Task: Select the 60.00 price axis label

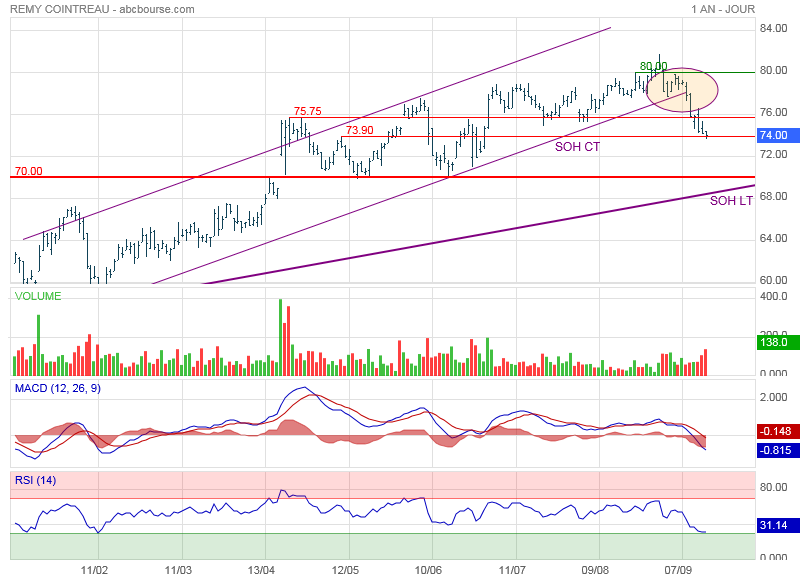Action: click(773, 280)
